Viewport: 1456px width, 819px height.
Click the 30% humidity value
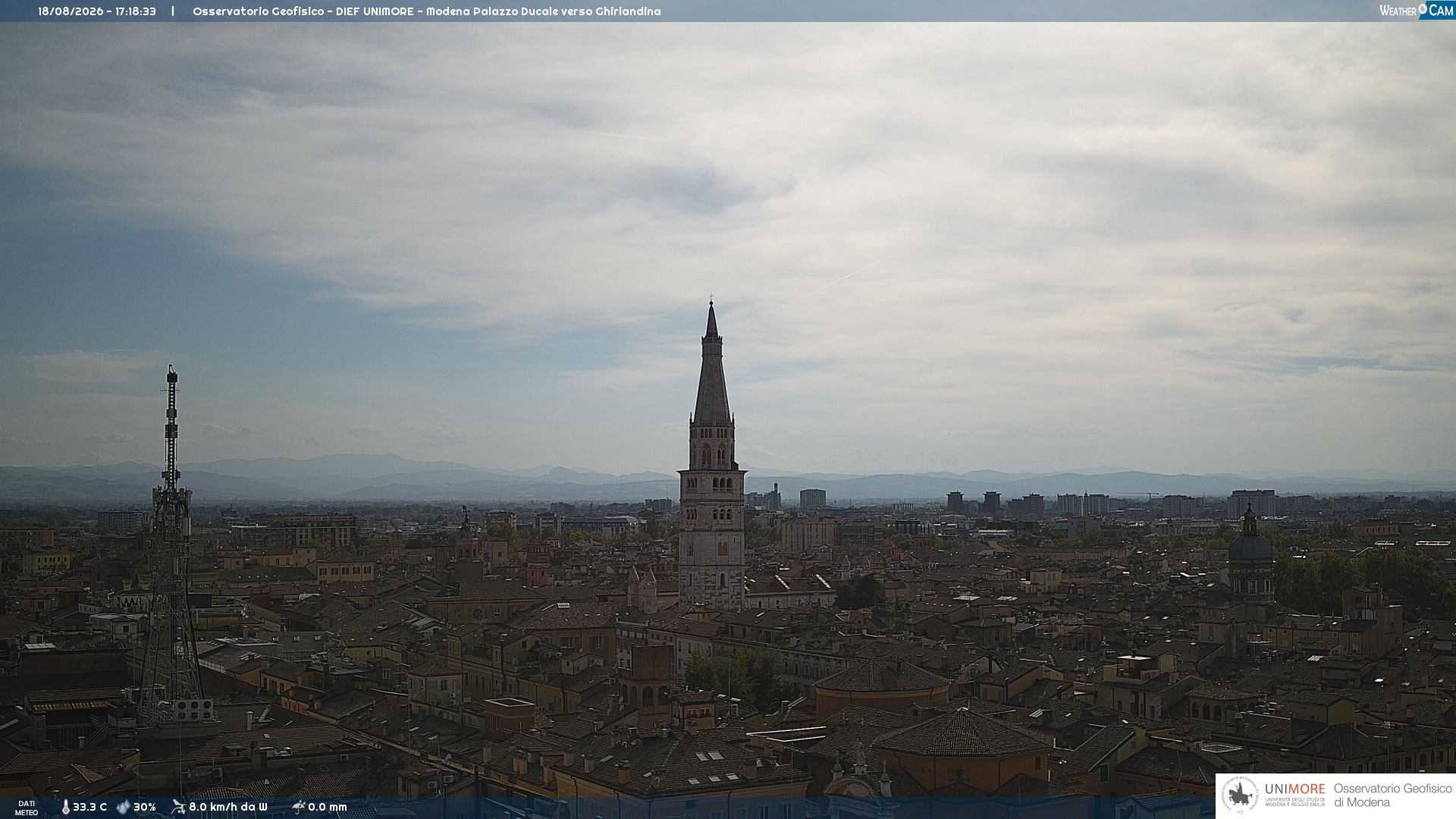pos(144,808)
